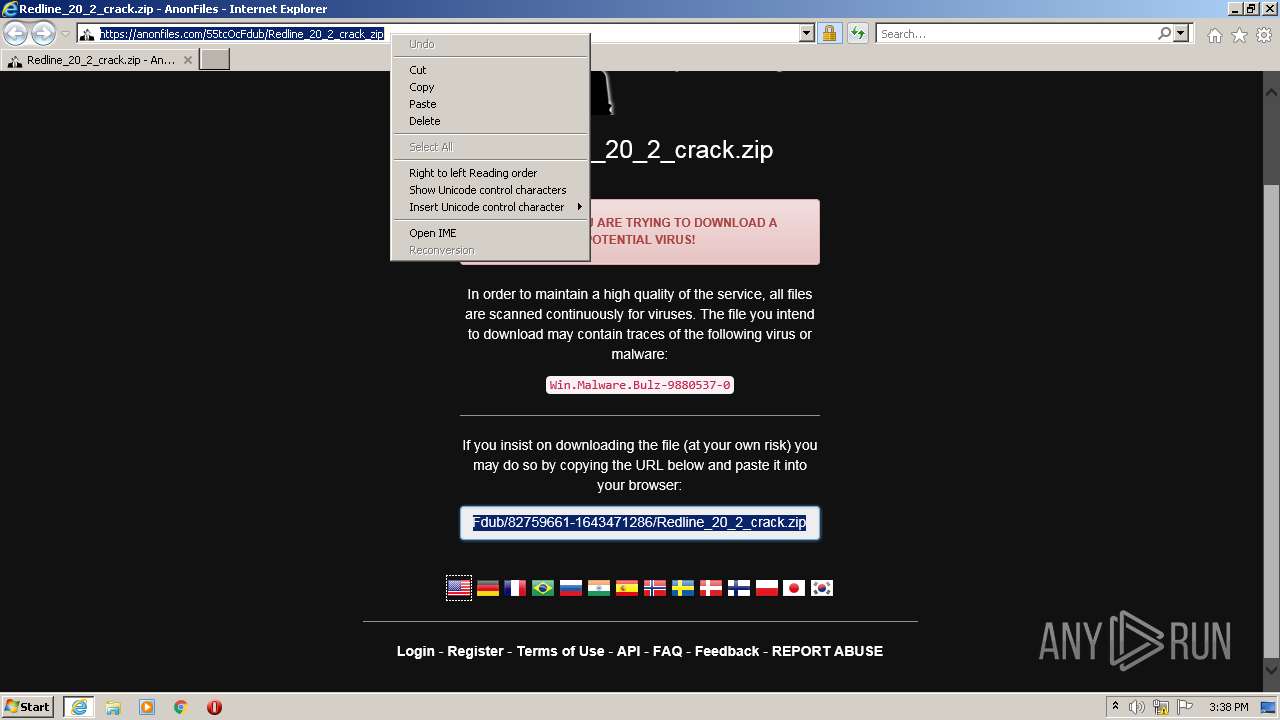This screenshot has height=720, width=1280.
Task: Select the Finnish flag language
Action: tap(739, 588)
